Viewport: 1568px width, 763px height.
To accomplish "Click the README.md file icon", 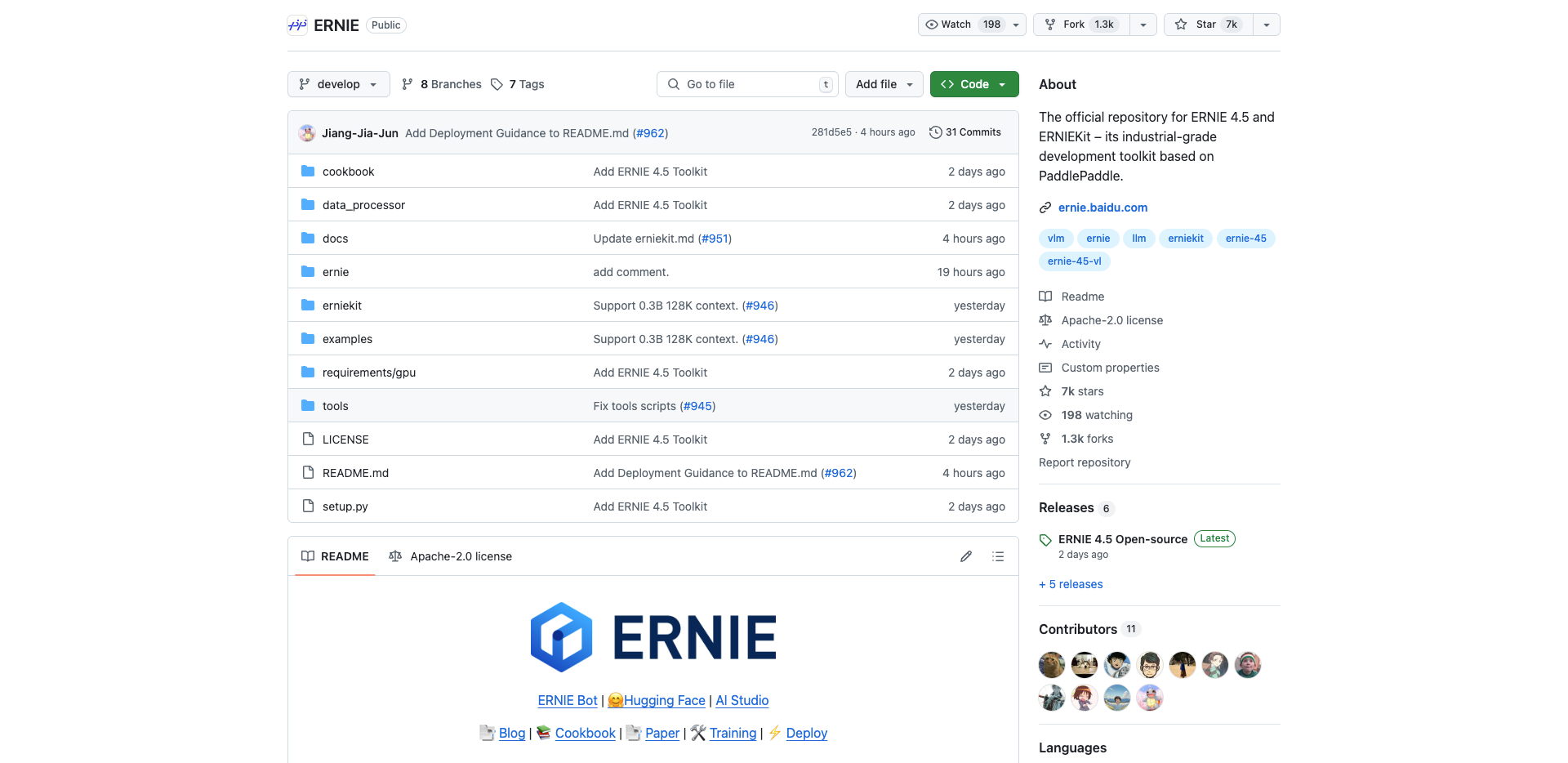I will tap(308, 473).
